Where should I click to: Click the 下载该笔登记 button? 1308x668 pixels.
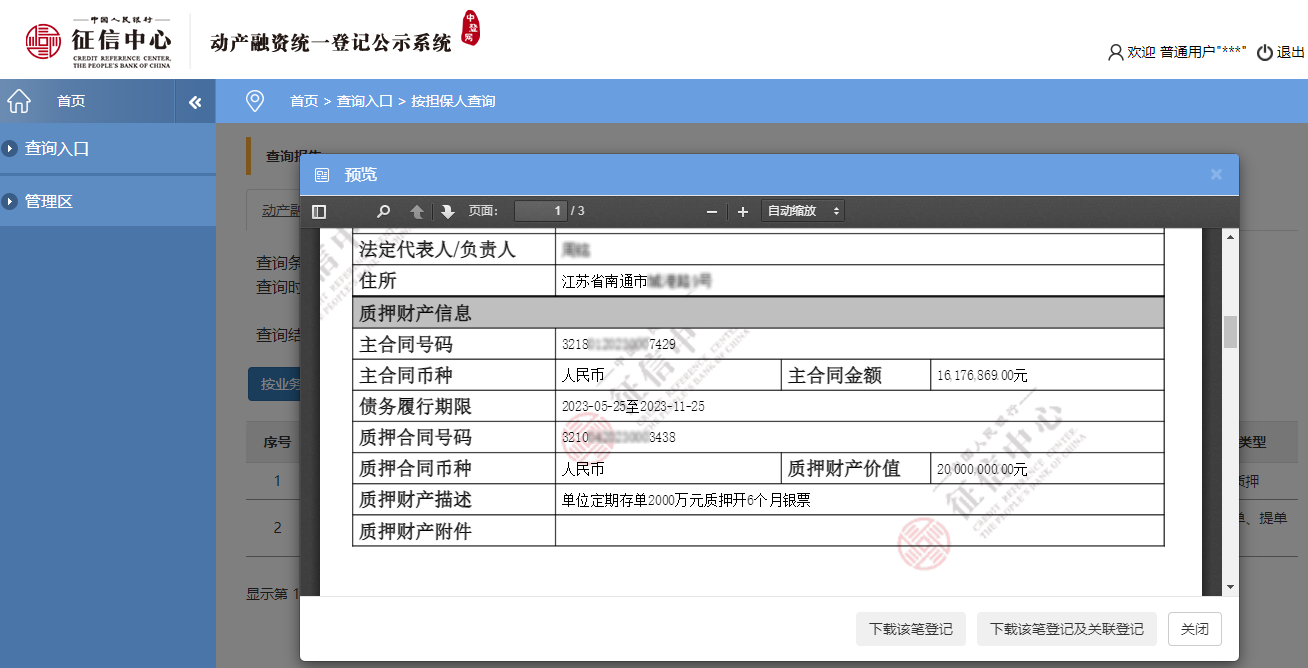pyautogui.click(x=910, y=629)
